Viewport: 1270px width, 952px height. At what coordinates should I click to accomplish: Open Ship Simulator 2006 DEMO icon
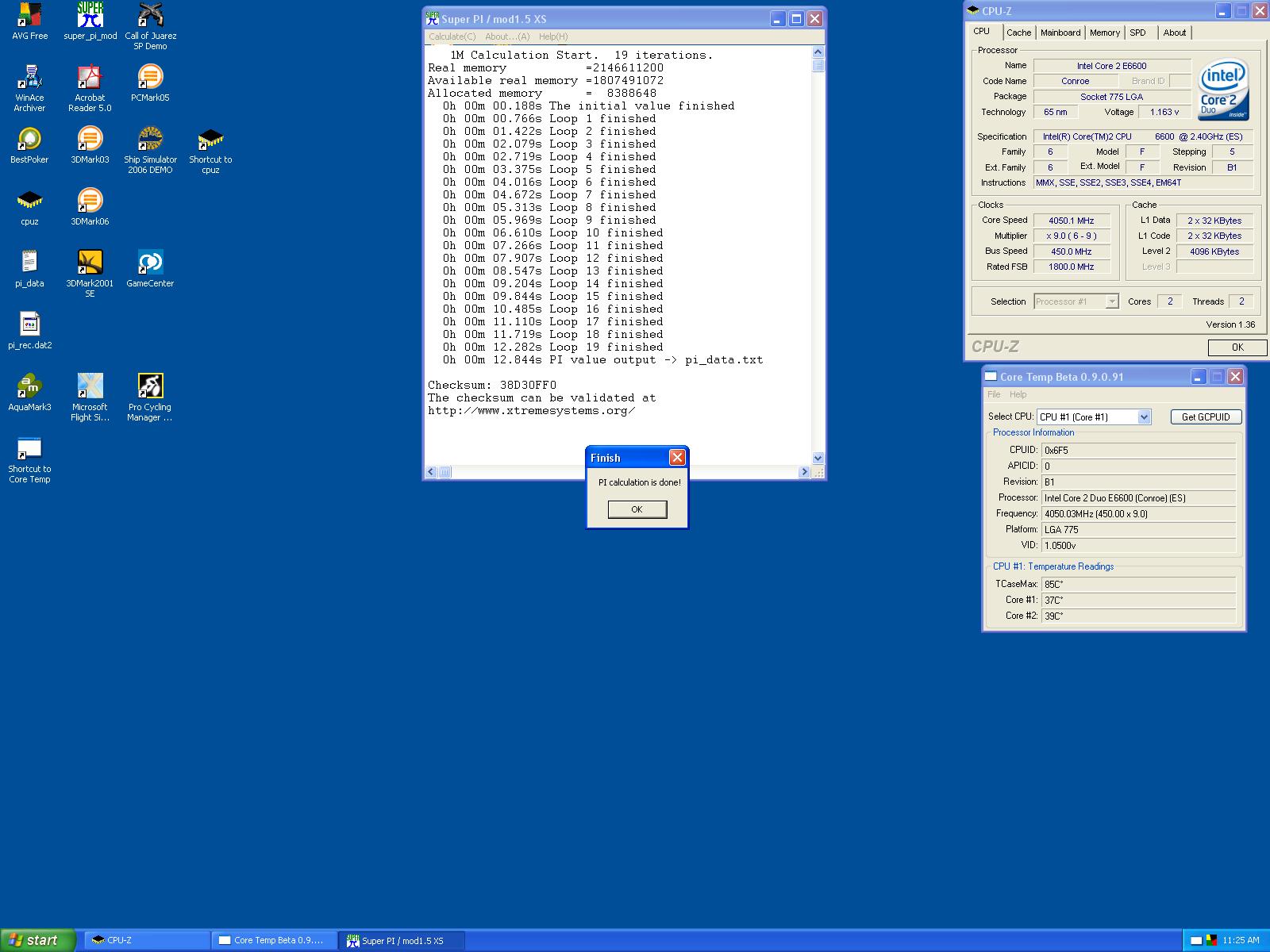(x=150, y=150)
